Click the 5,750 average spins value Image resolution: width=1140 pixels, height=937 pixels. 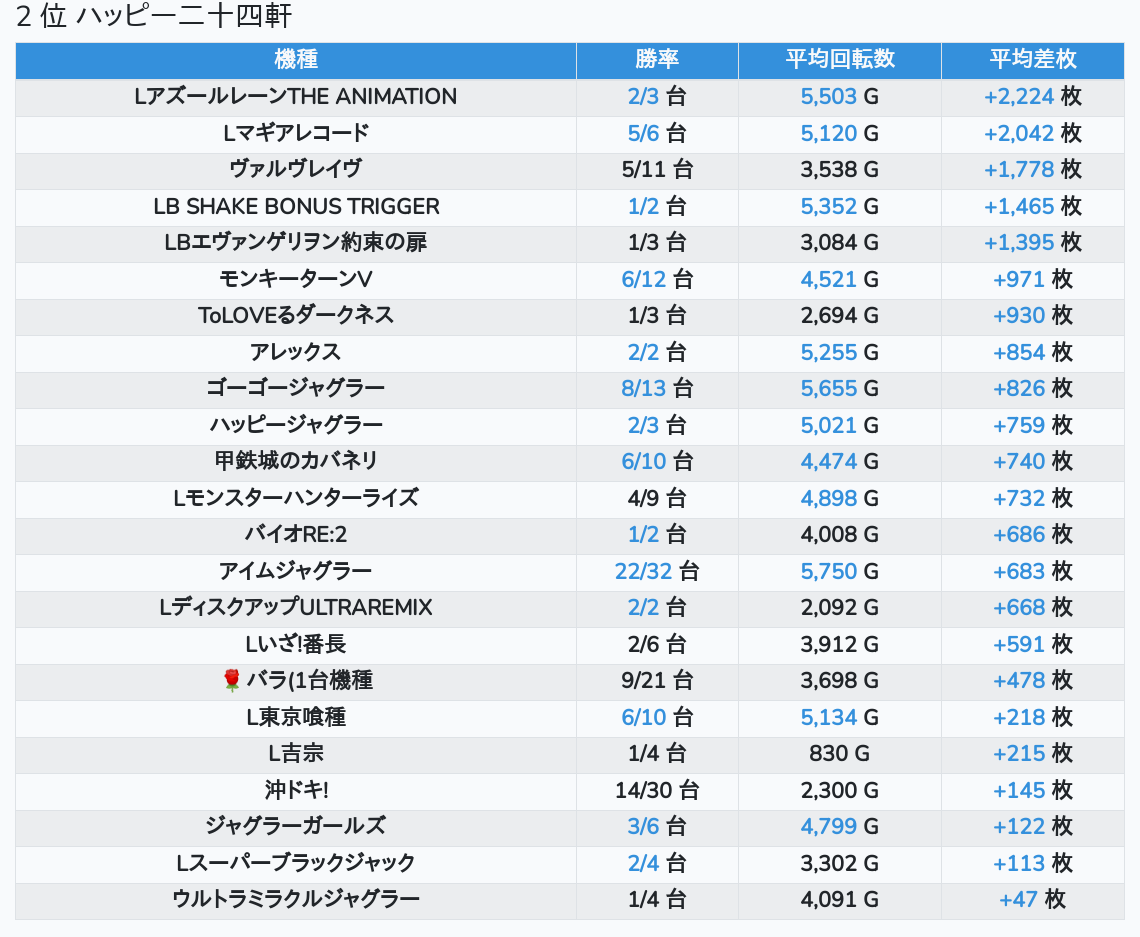pos(829,571)
